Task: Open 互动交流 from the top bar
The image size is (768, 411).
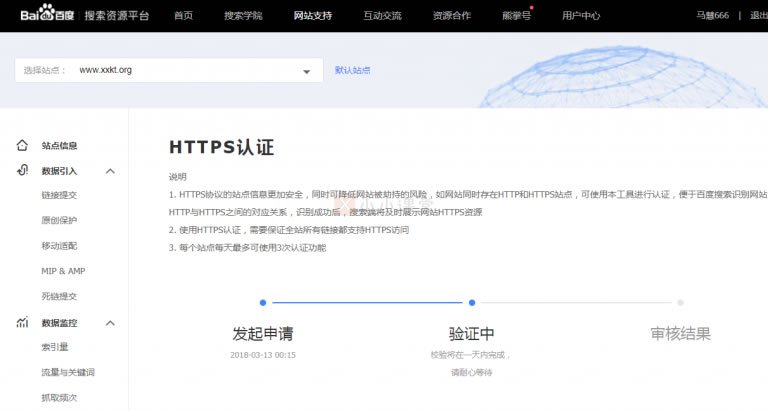Action: 382,16
